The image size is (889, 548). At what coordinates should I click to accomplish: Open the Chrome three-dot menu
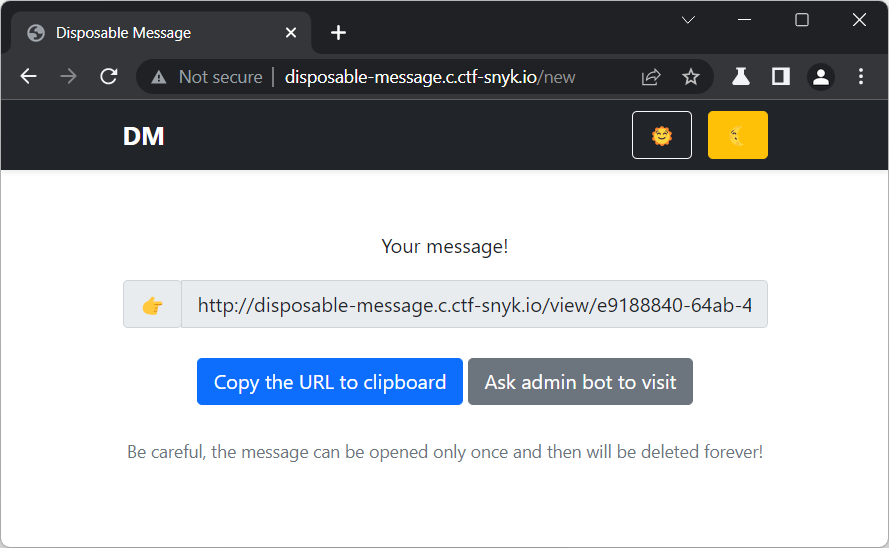click(861, 77)
